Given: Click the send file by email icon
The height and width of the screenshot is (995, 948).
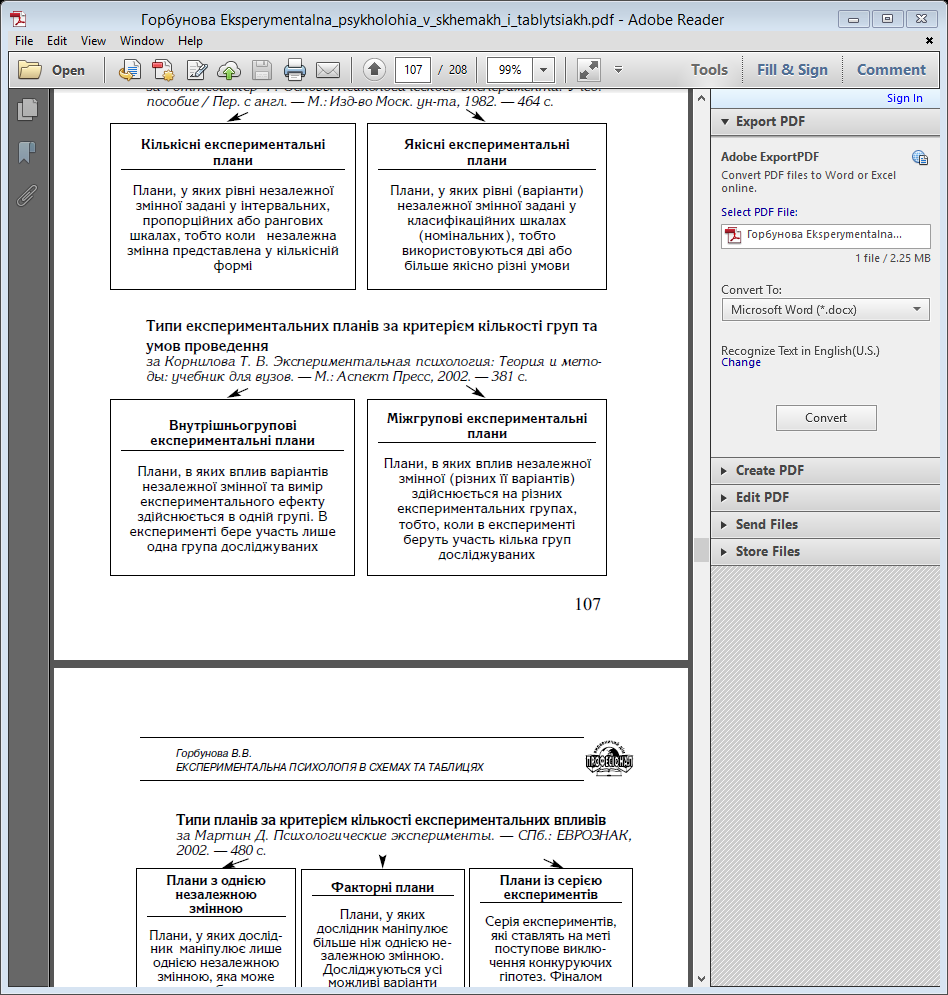Looking at the screenshot, I should pos(328,70).
